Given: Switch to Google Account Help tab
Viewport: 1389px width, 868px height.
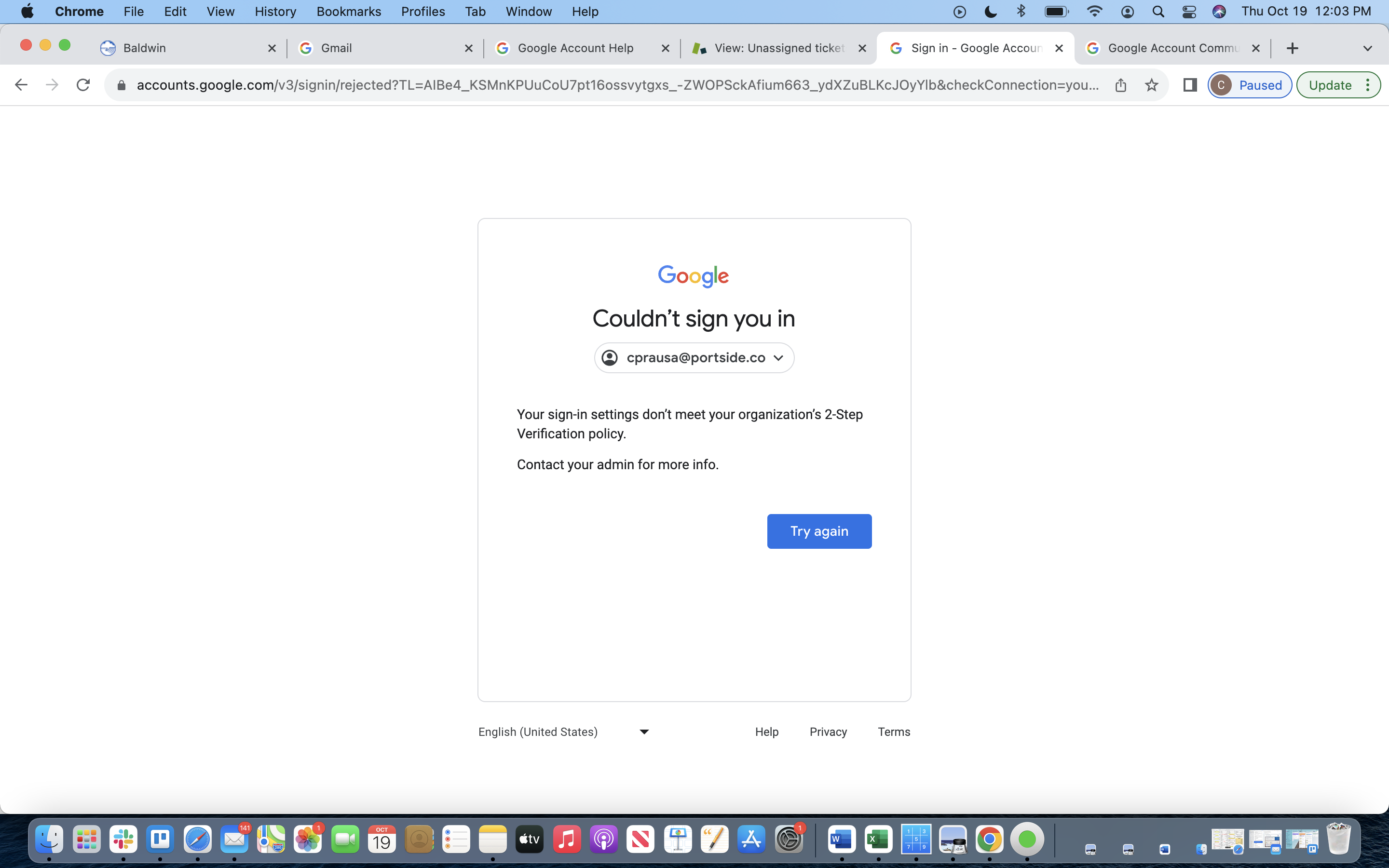Looking at the screenshot, I should [575, 48].
